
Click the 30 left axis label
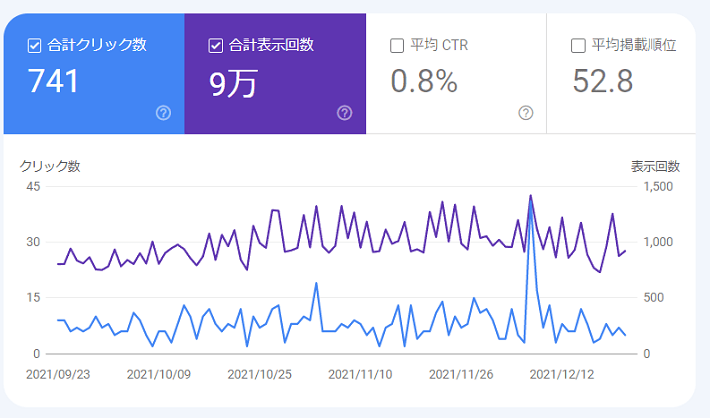coord(33,242)
